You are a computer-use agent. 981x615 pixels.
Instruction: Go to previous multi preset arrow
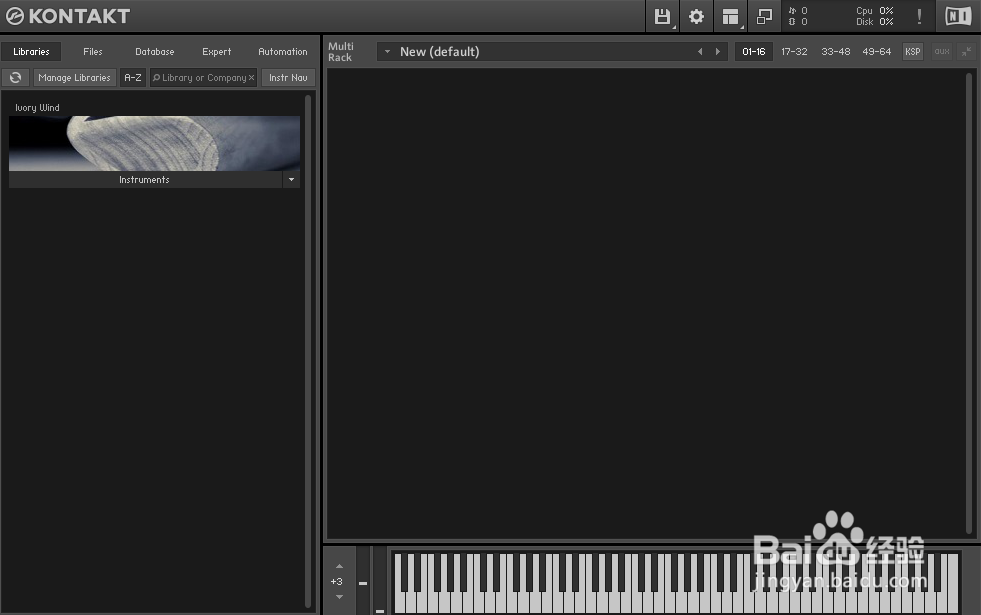pyautogui.click(x=700, y=51)
